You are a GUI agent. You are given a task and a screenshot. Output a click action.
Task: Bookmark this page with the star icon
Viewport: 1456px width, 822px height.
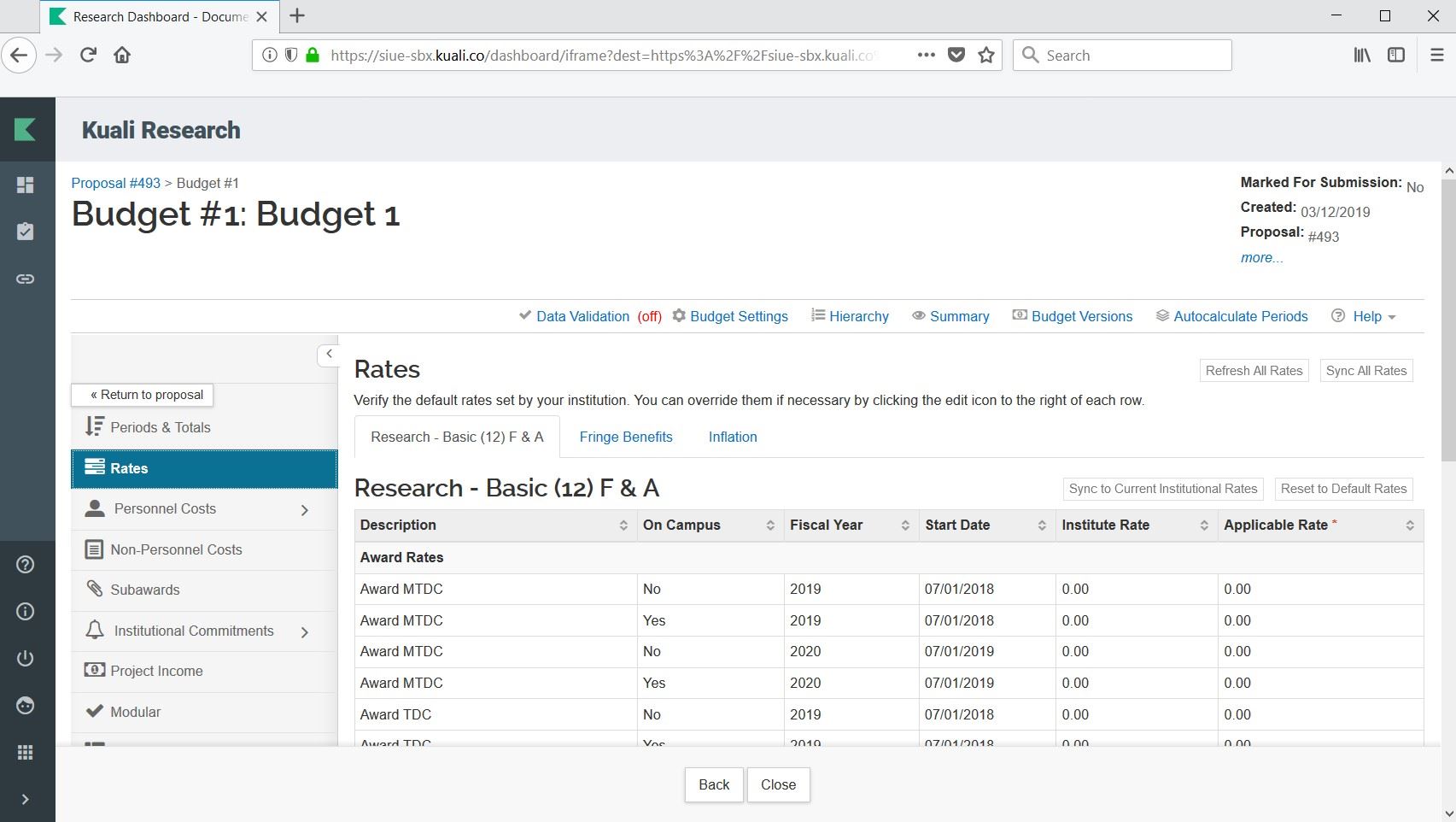tap(986, 56)
